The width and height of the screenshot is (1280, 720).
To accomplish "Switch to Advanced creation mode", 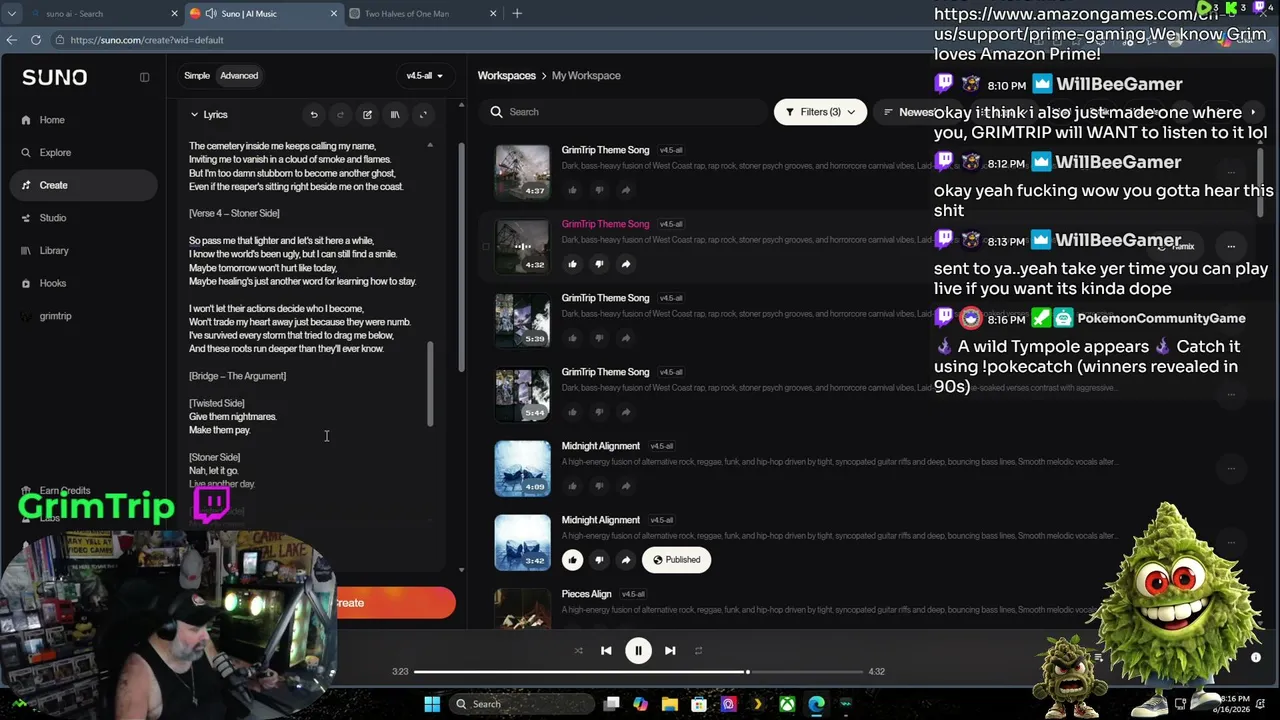I will [239, 76].
